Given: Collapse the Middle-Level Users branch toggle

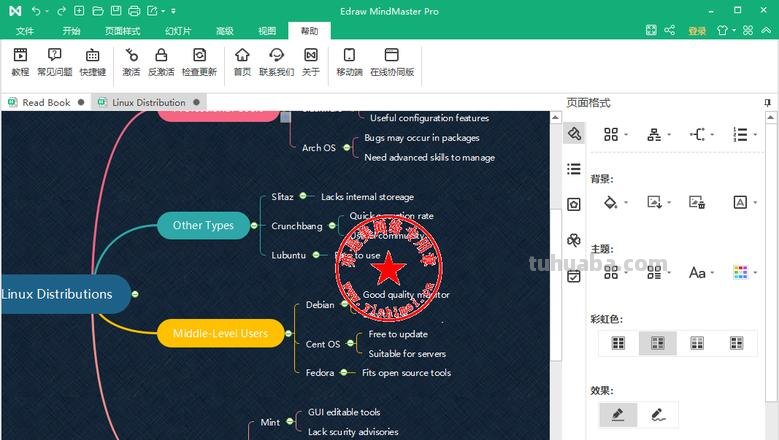Looking at the screenshot, I should pos(289,334).
